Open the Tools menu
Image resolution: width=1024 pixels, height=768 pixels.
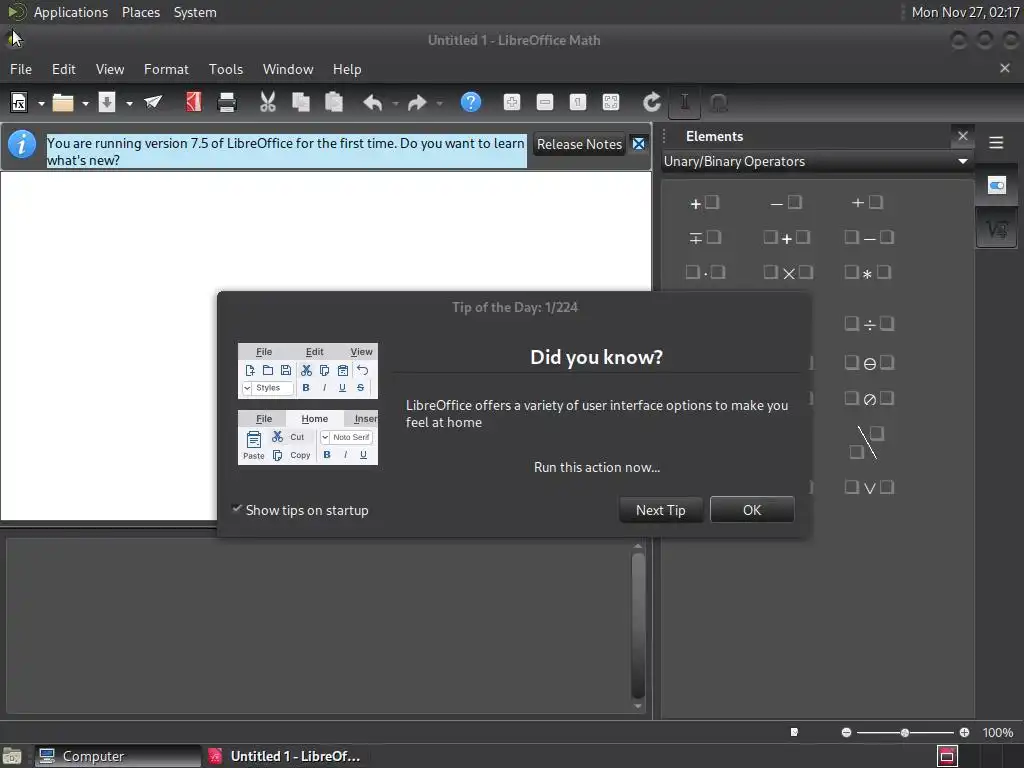(226, 69)
